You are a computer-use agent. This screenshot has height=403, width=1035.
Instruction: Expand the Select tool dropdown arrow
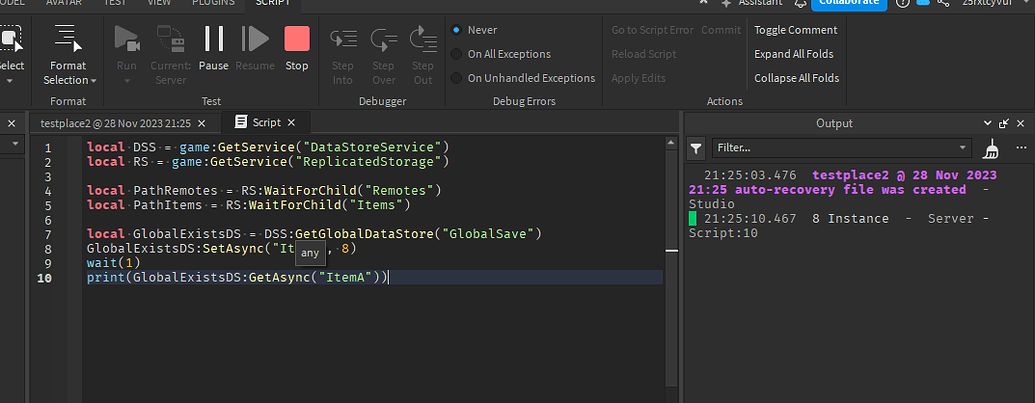click(x=10, y=80)
